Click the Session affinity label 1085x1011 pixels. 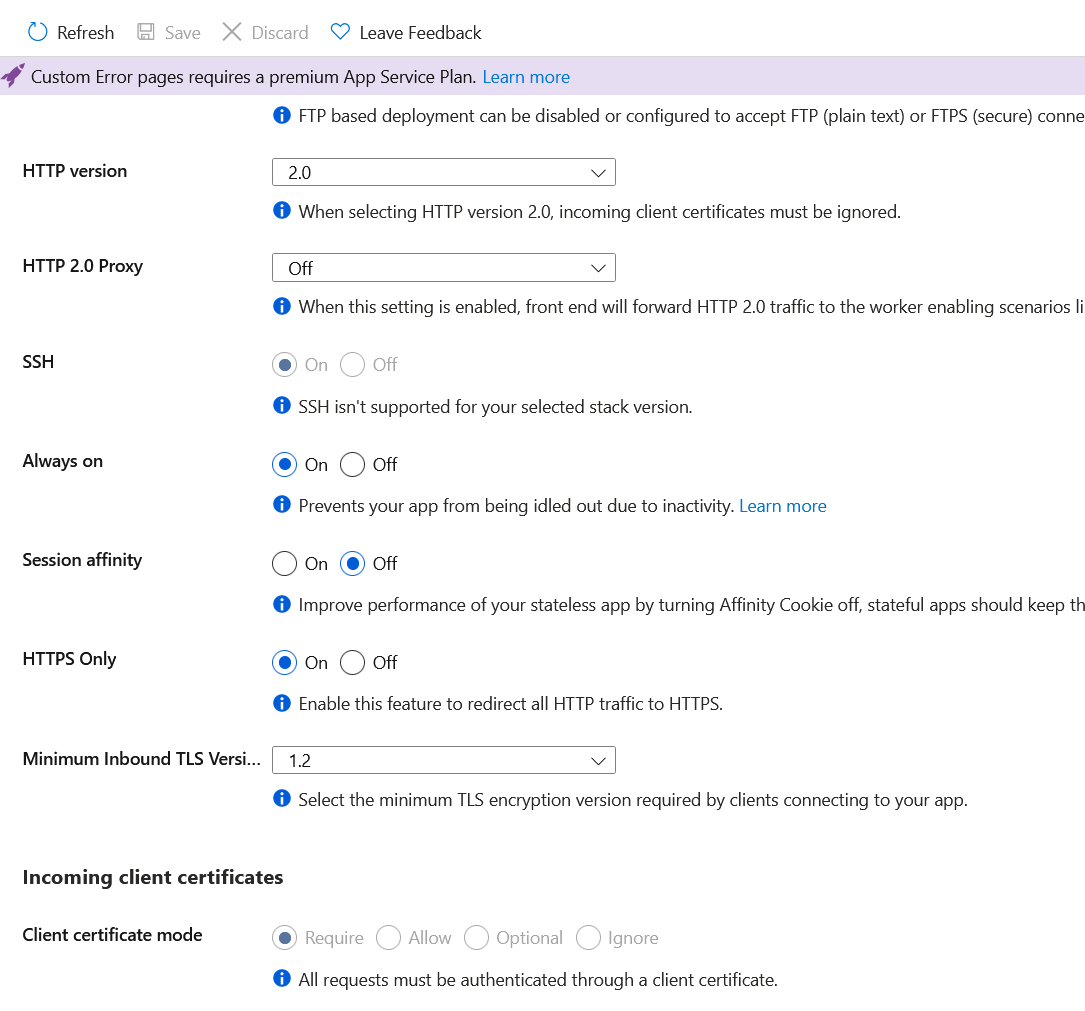coord(82,560)
